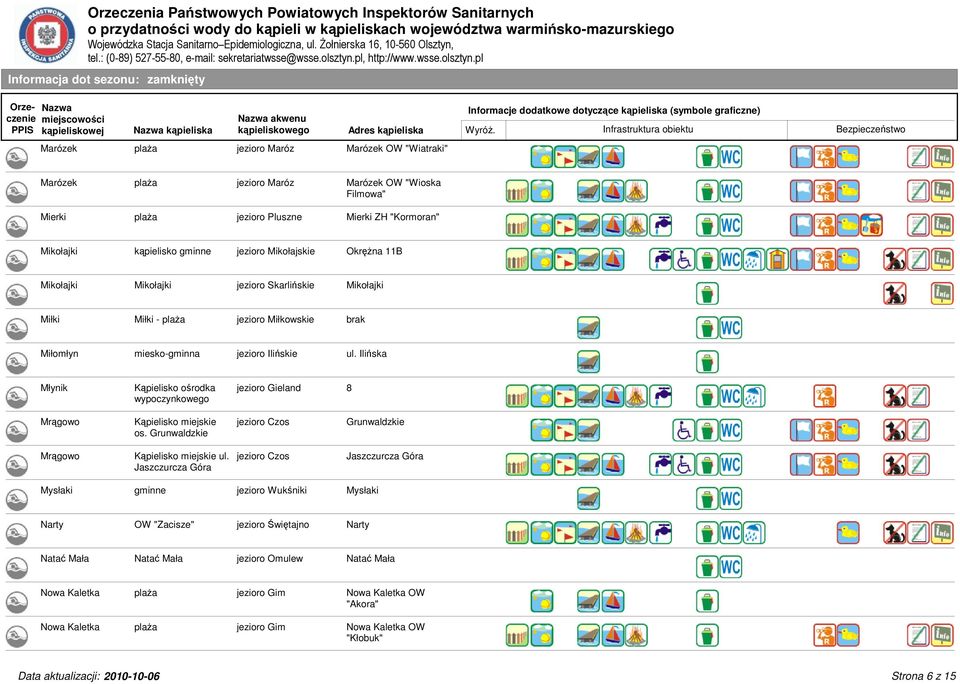The image size is (960, 684).
Task: Click the wheelchair icon in os. Grunwaldzkie row
Action: [684, 430]
